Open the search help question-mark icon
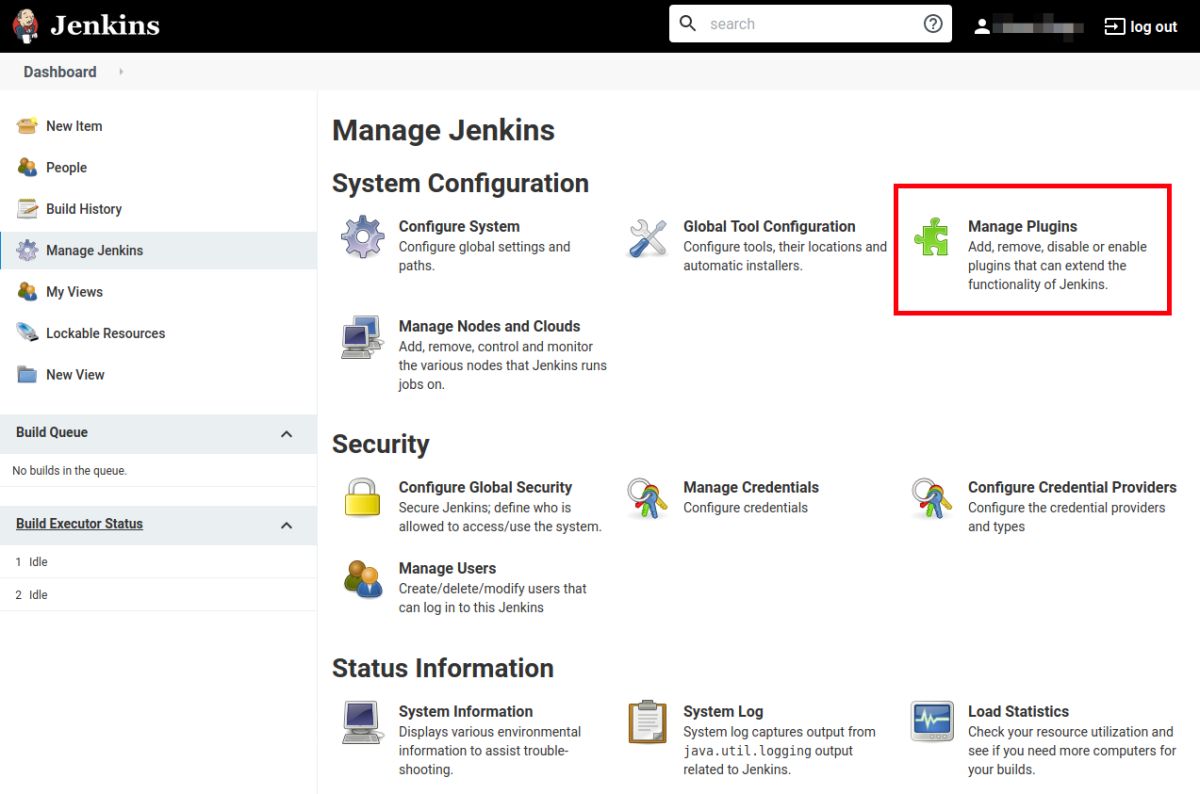This screenshot has width=1200, height=794. (x=933, y=24)
